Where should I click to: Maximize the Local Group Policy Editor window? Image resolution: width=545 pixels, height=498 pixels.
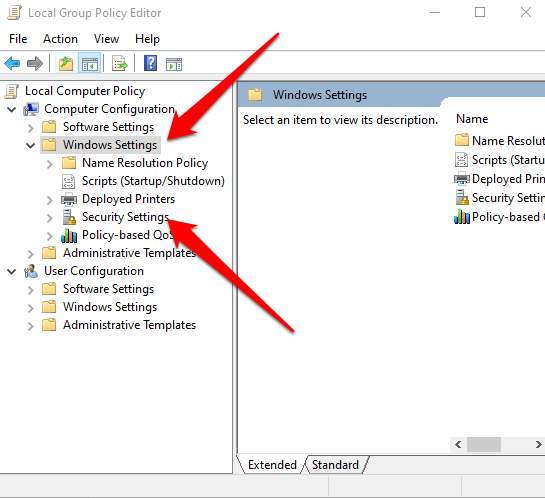(x=480, y=13)
